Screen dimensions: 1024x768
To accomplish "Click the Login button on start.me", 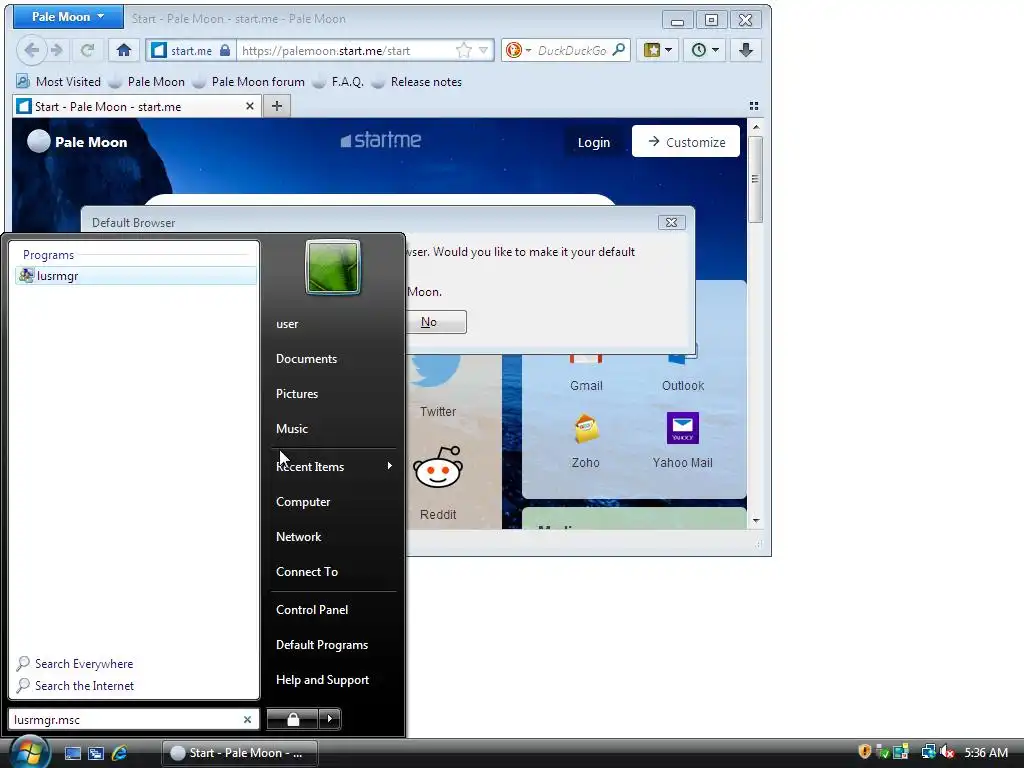I will [x=594, y=142].
